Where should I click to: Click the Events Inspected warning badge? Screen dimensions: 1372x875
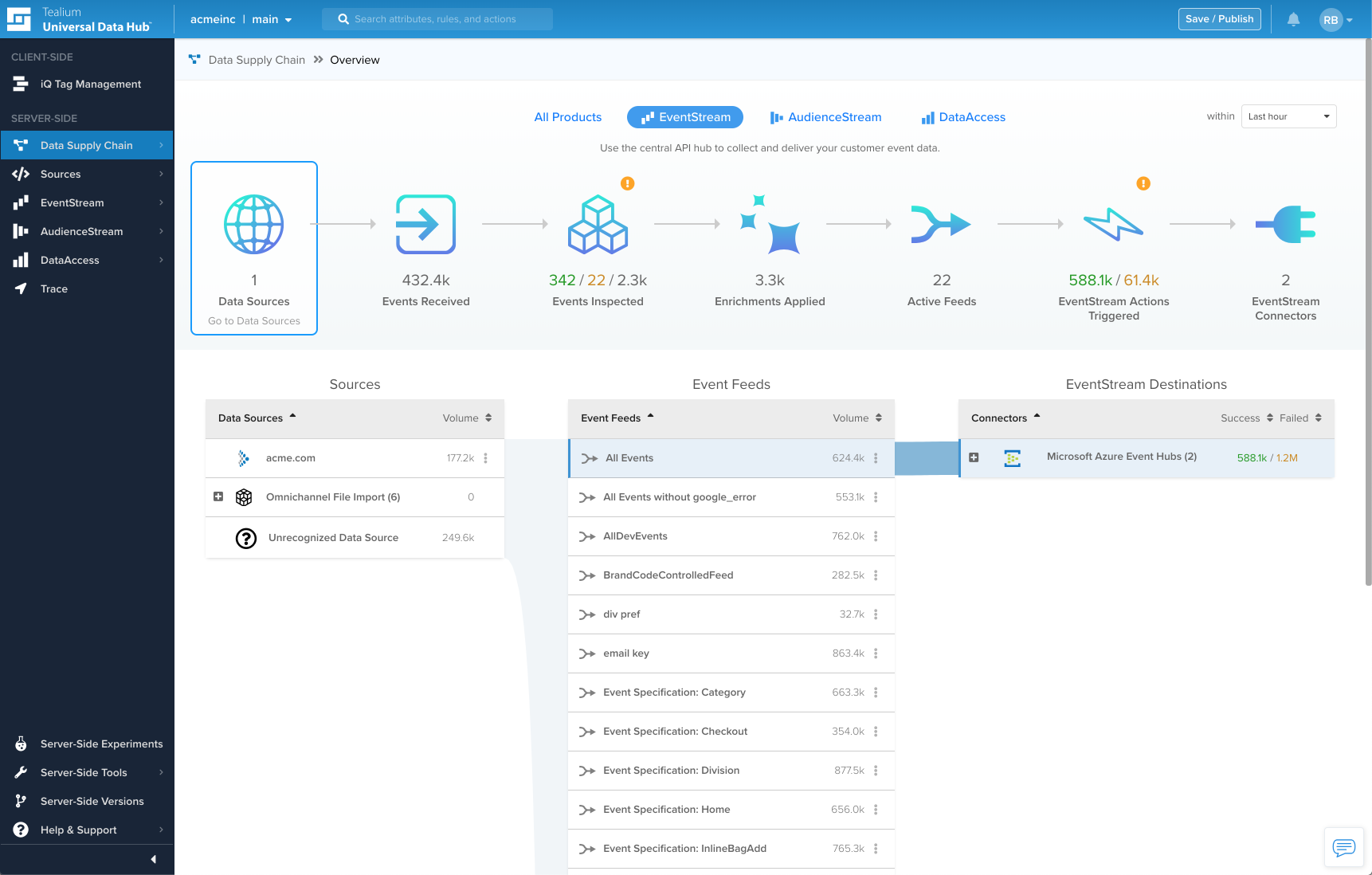[x=627, y=183]
